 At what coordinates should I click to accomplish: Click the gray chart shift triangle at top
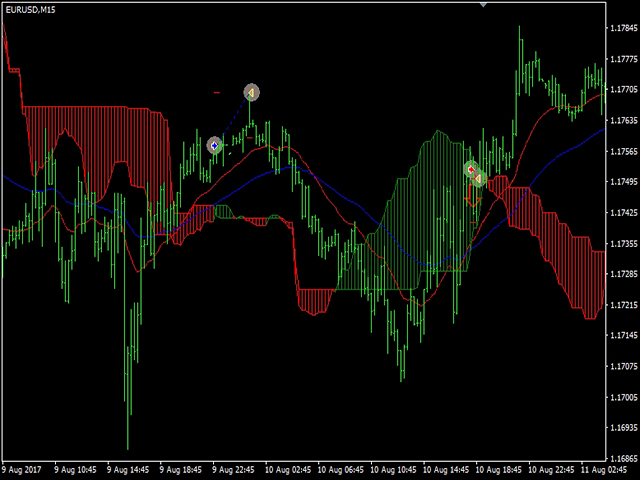coord(483,5)
